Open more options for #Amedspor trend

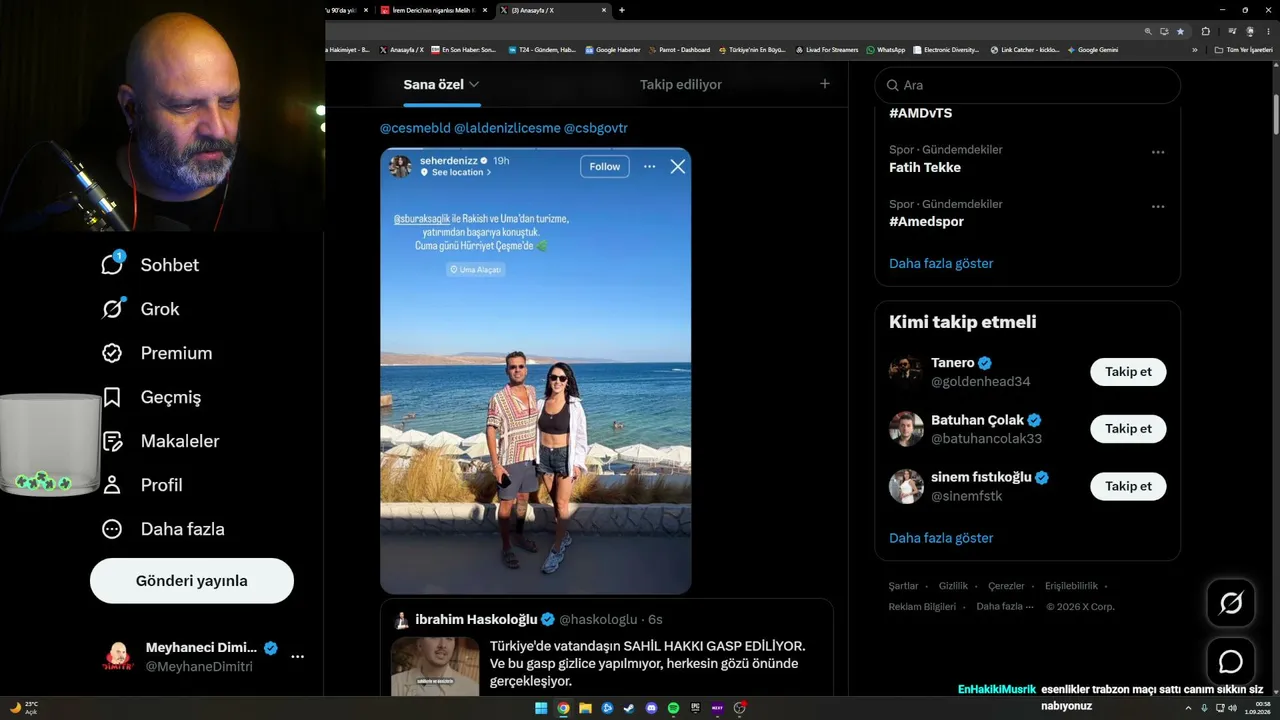(1158, 207)
